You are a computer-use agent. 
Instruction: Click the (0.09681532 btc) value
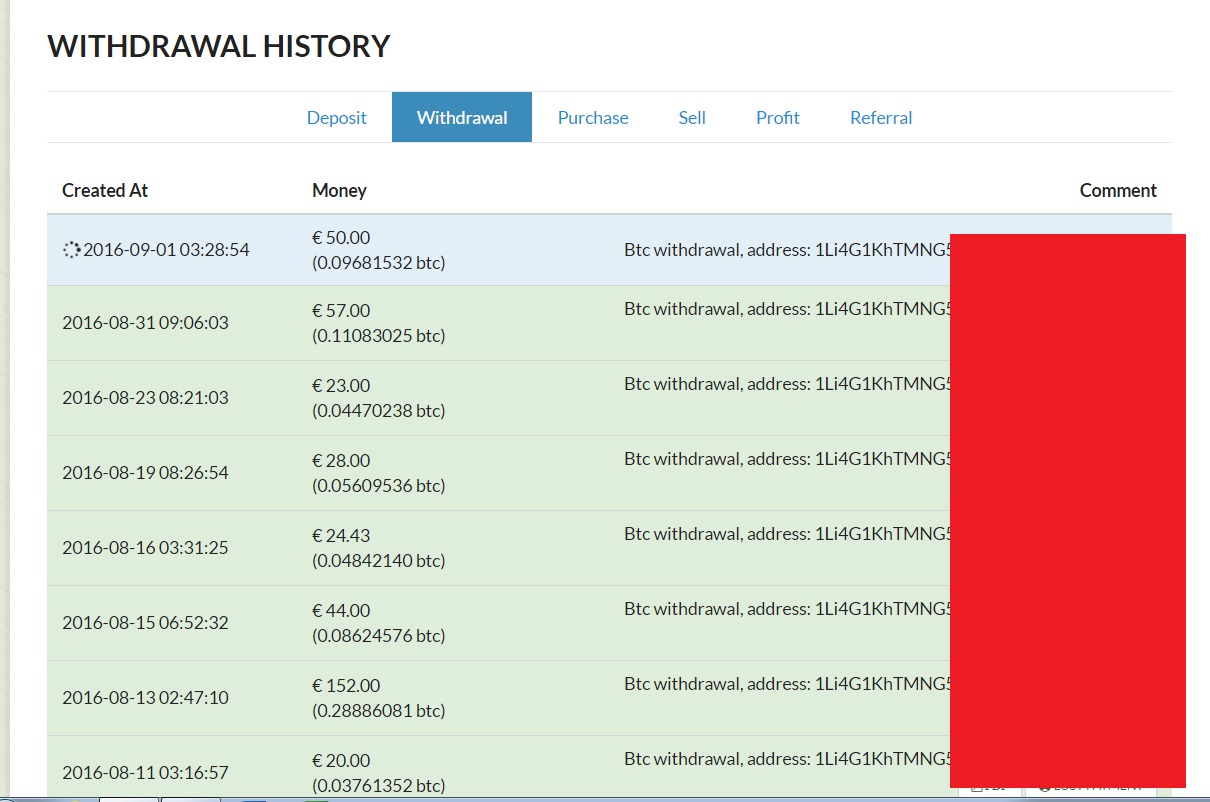(379, 264)
